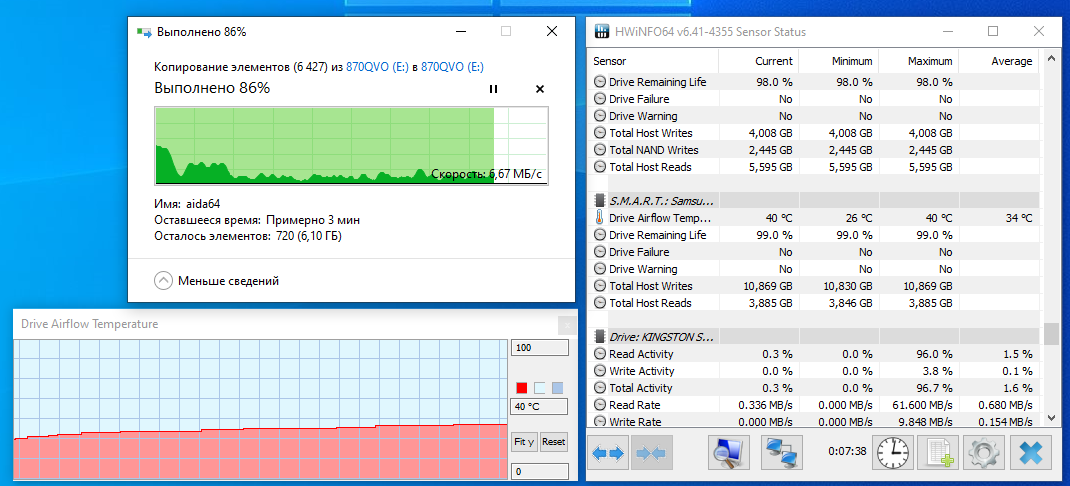Viewport: 1070px width, 486px height.
Task: Select the darker blue grid swatch
Action: tap(558, 388)
